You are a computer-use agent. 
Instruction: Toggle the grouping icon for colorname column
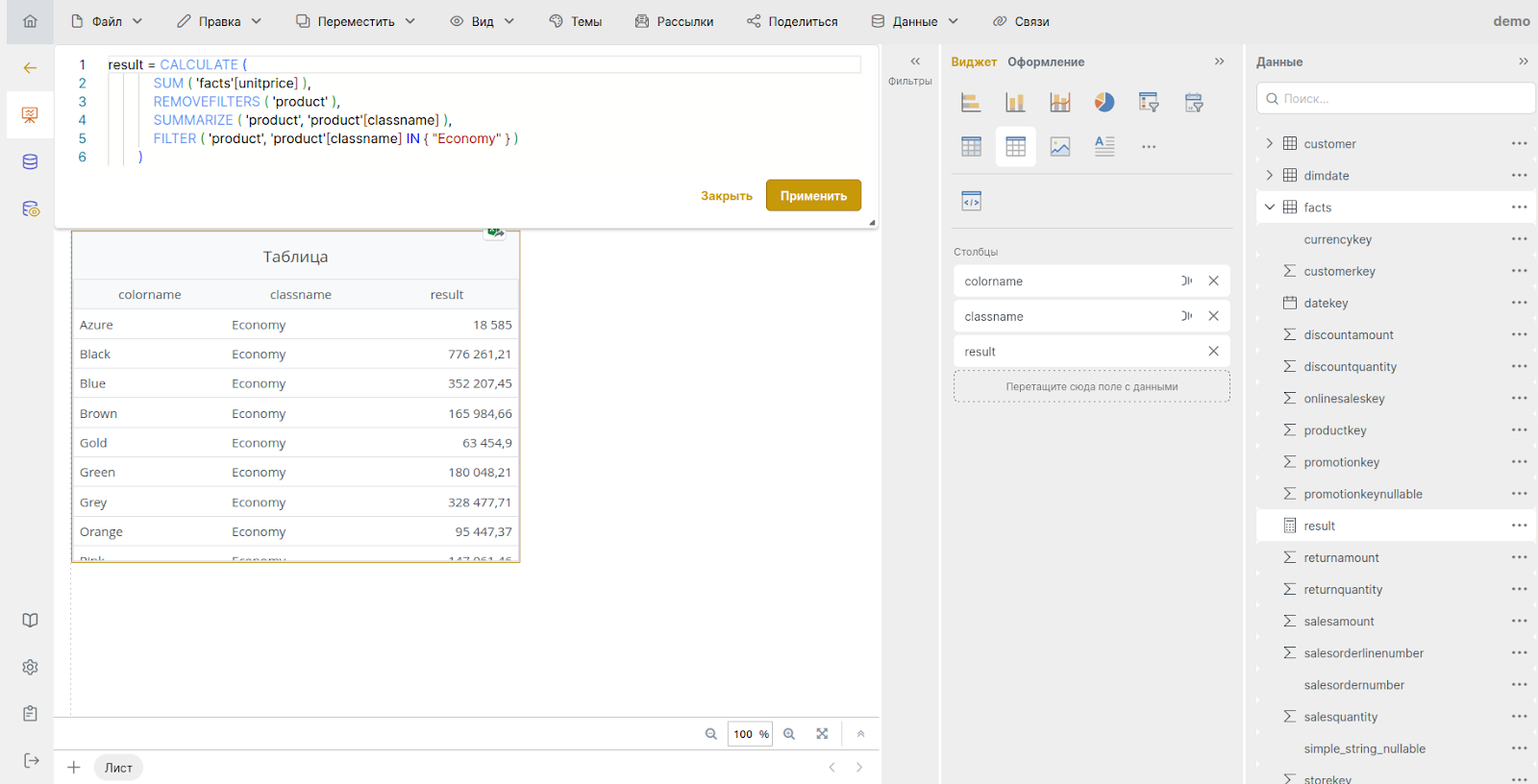pos(1186,281)
